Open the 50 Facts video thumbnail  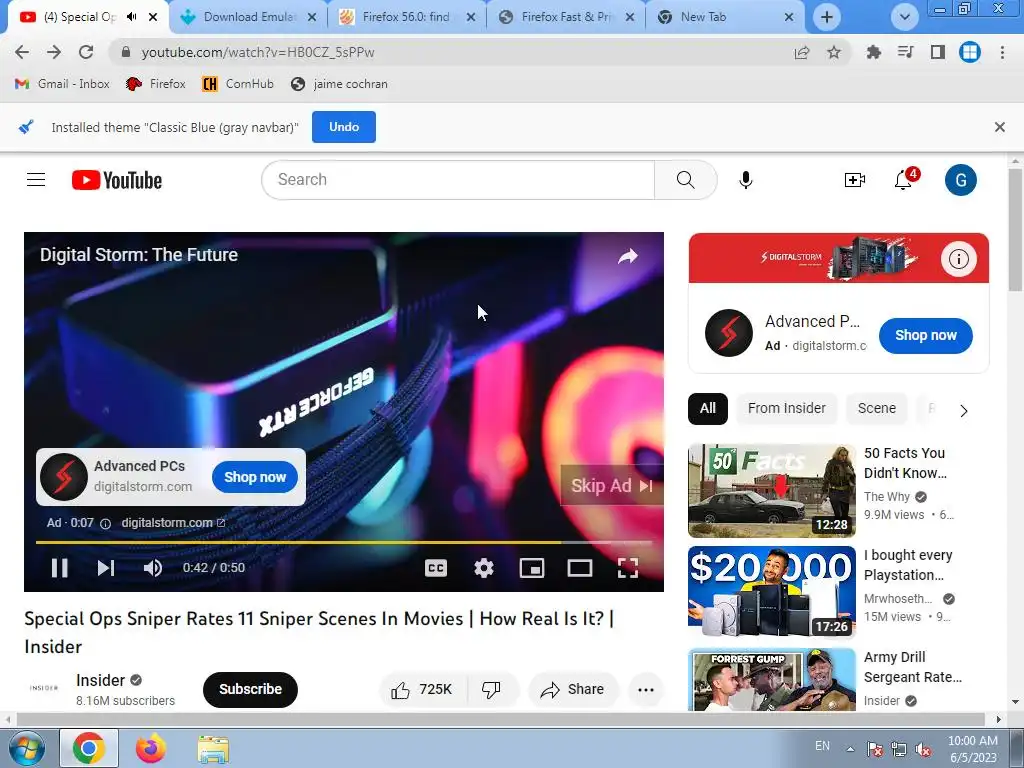772,490
